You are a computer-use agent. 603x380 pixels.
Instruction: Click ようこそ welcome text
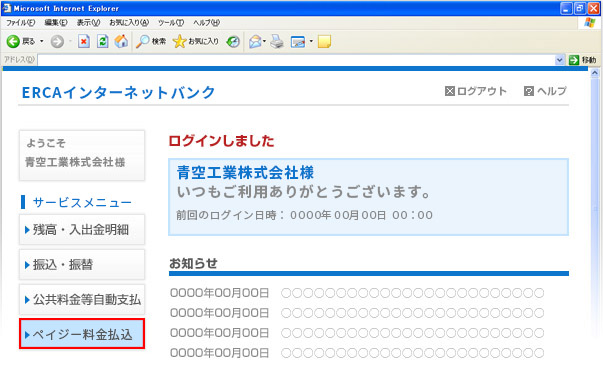(x=46, y=143)
